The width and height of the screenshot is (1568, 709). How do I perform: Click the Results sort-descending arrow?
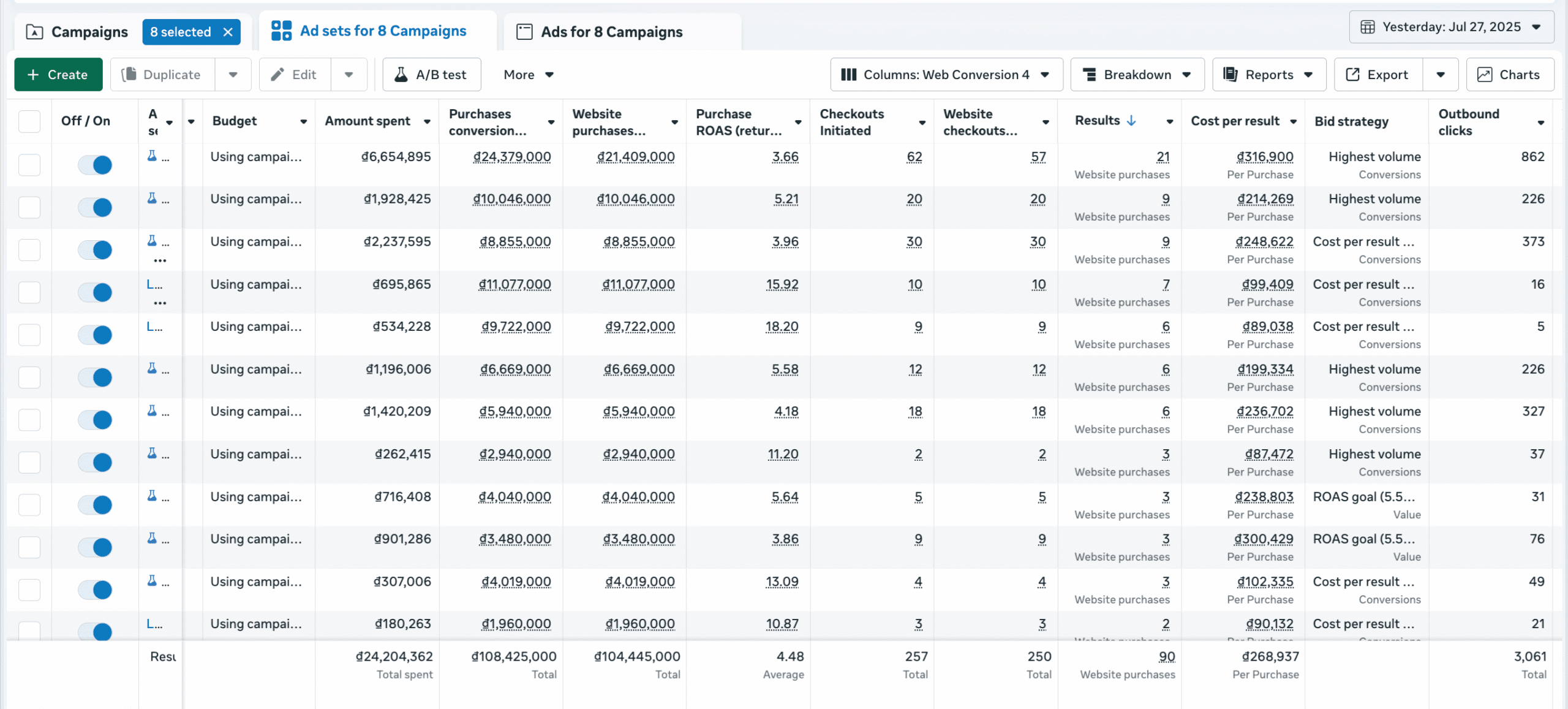click(x=1131, y=121)
